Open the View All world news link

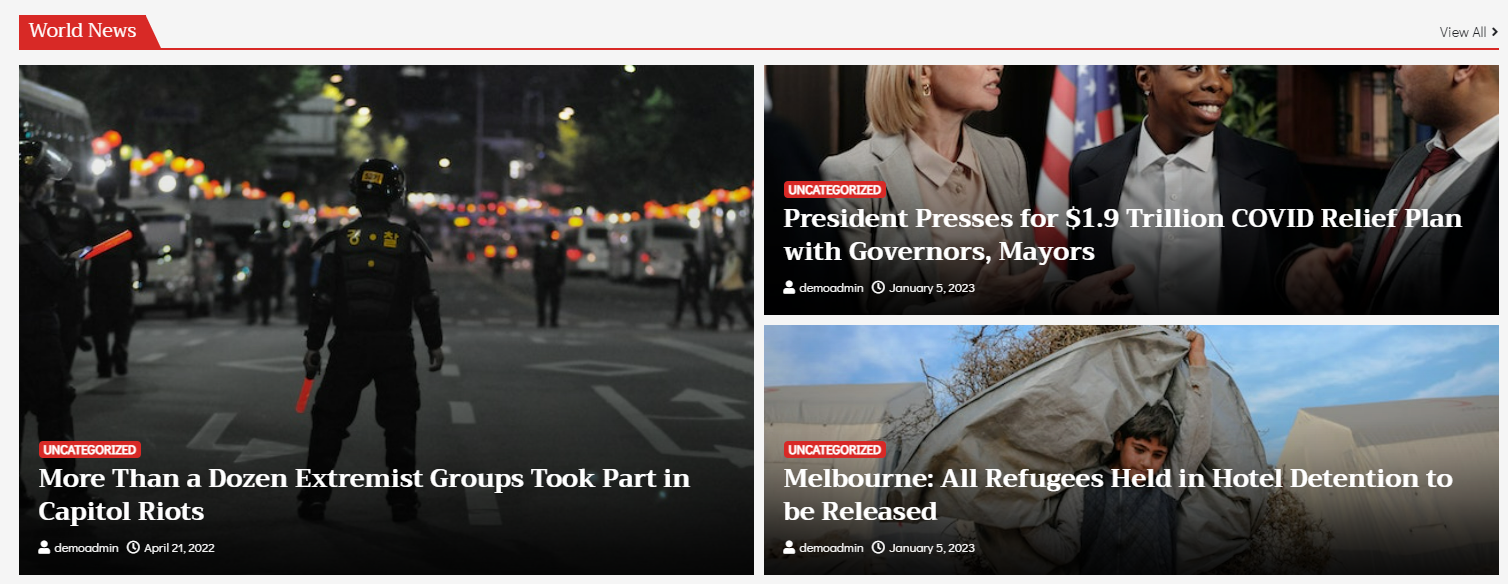[1469, 32]
